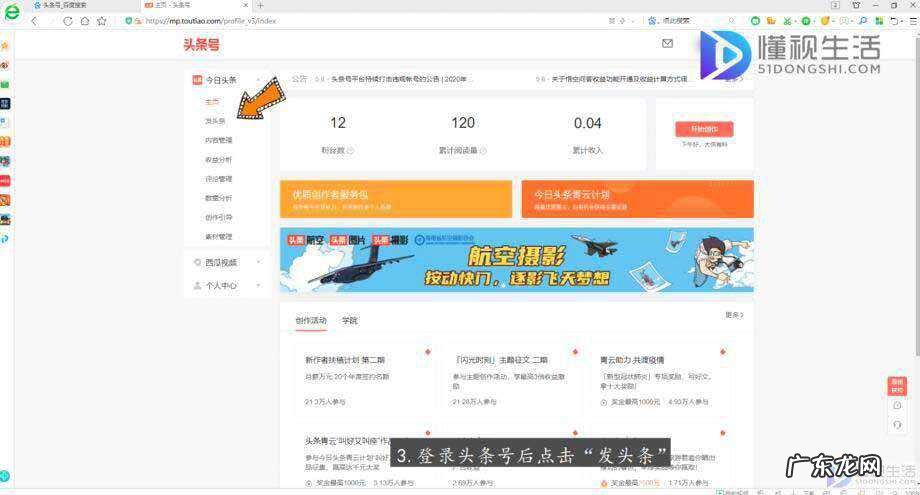Click the headset support icon at right
The height and width of the screenshot is (495, 920).
tap(897, 425)
